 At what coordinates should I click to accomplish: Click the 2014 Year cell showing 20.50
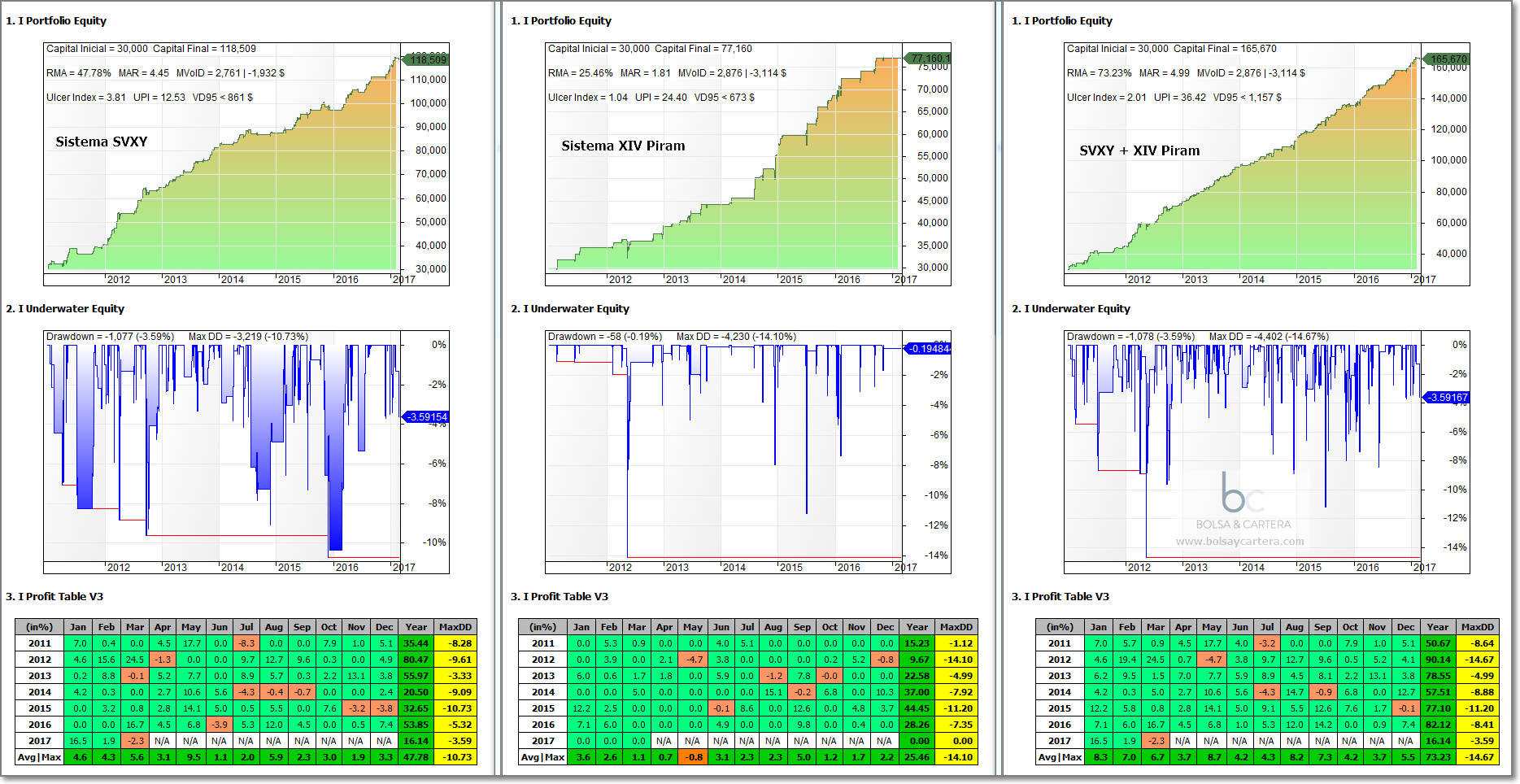pos(416,692)
